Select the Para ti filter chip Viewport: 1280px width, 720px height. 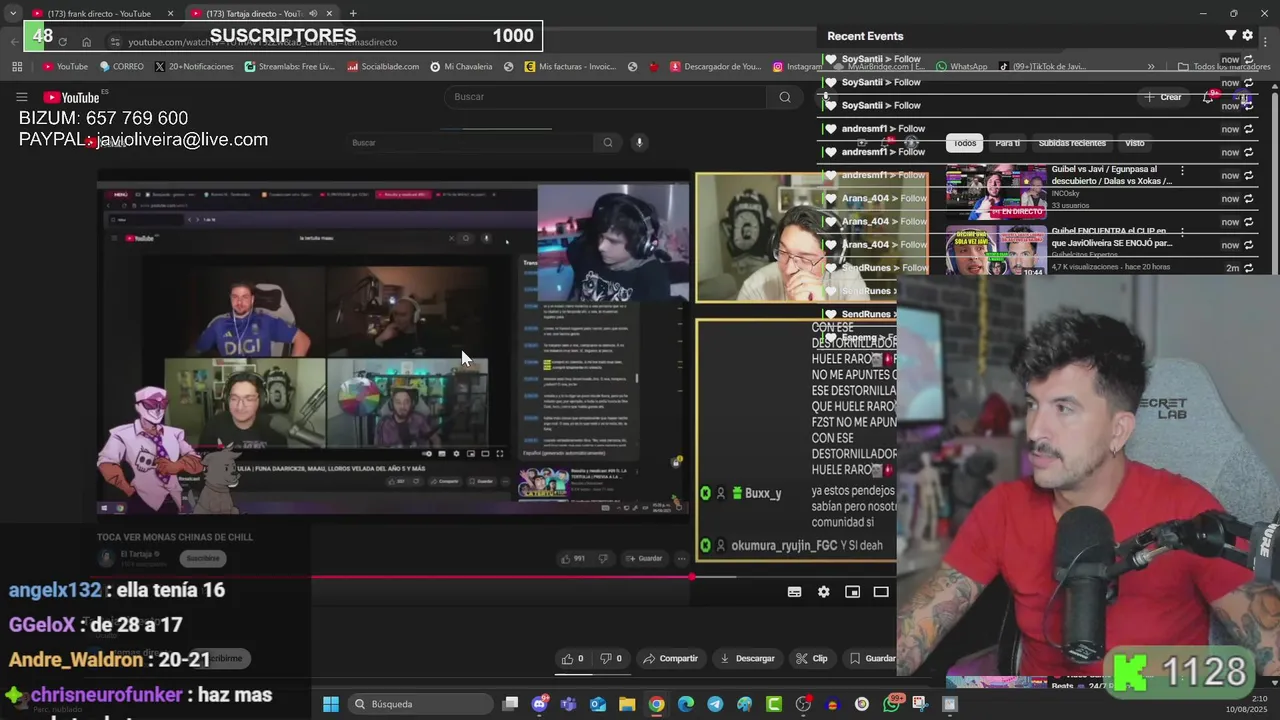[1008, 143]
